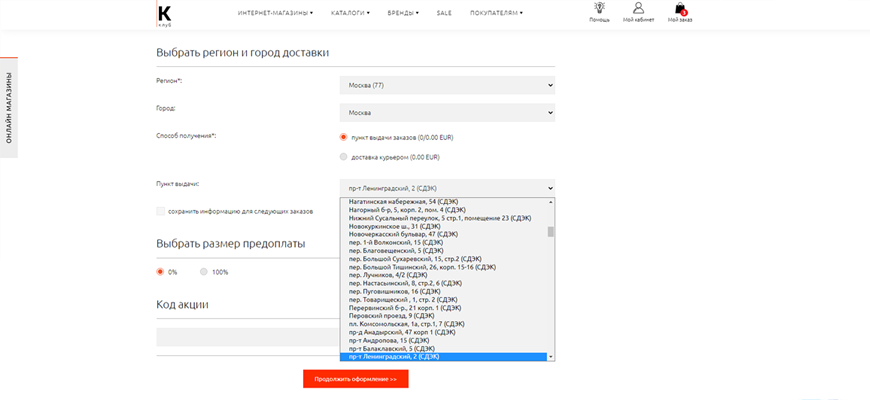Click pickup list scroll up arrow

[x=551, y=202]
